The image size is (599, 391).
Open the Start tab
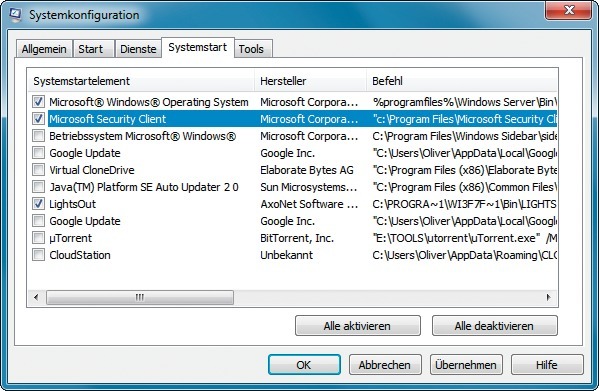(x=94, y=49)
